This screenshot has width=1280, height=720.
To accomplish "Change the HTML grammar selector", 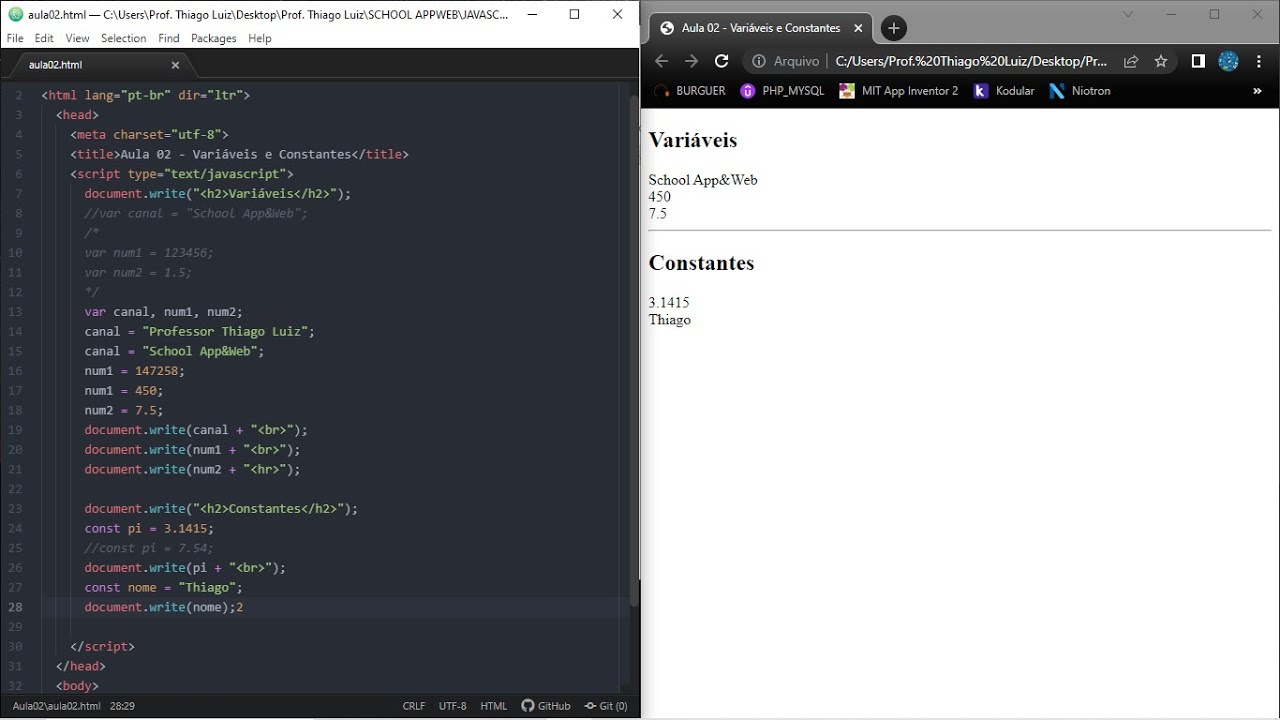I will 494,706.
